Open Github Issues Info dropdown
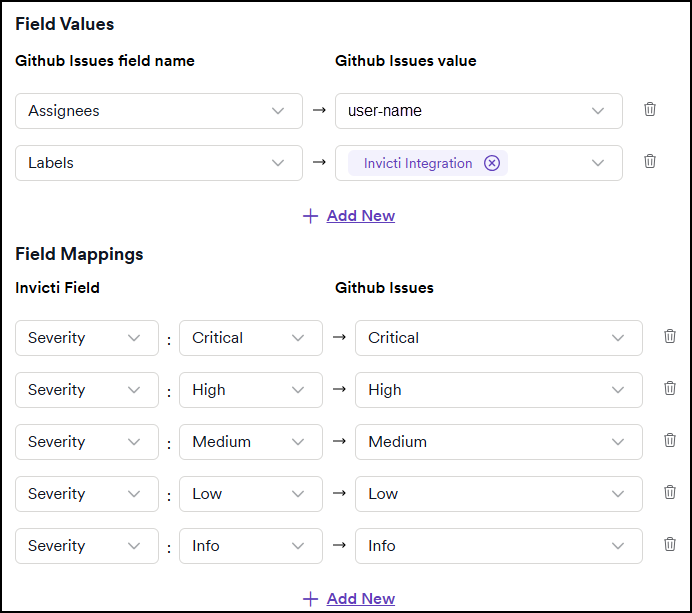 (499, 546)
